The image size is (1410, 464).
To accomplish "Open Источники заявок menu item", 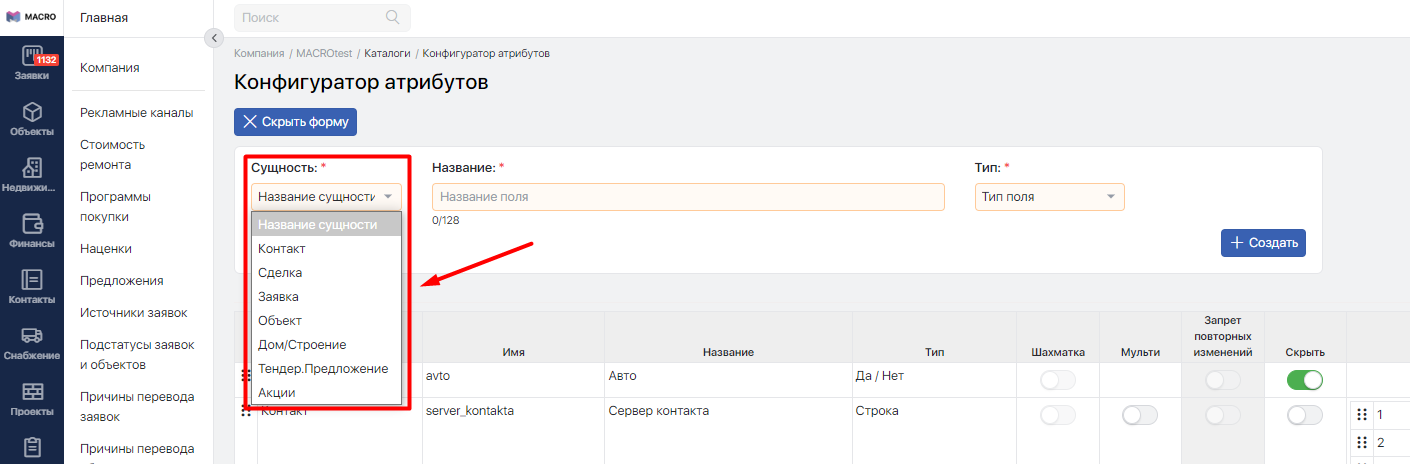I will 133,313.
